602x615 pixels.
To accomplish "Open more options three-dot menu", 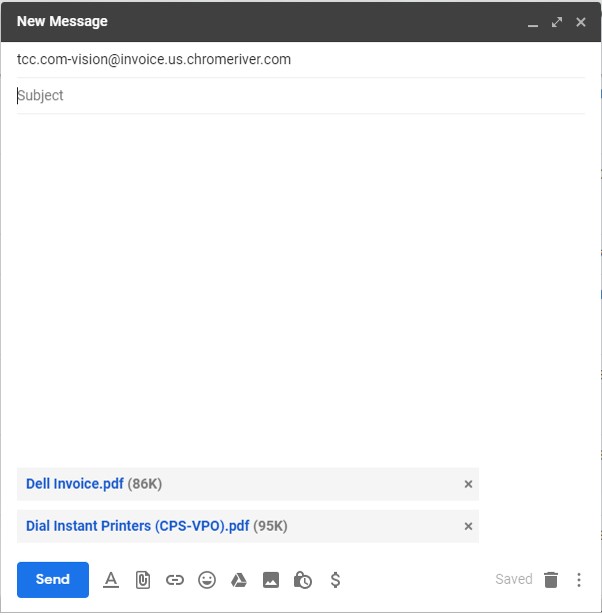I will coord(579,579).
